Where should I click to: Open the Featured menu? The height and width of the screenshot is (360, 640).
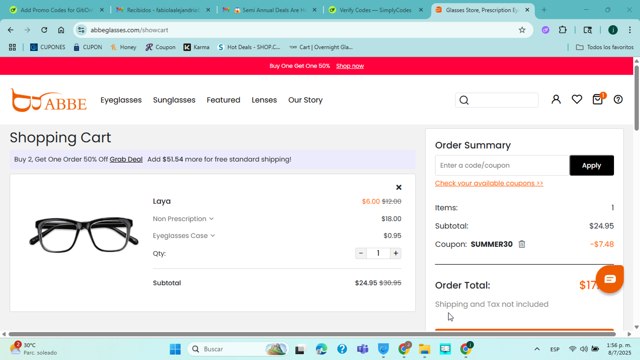223,100
